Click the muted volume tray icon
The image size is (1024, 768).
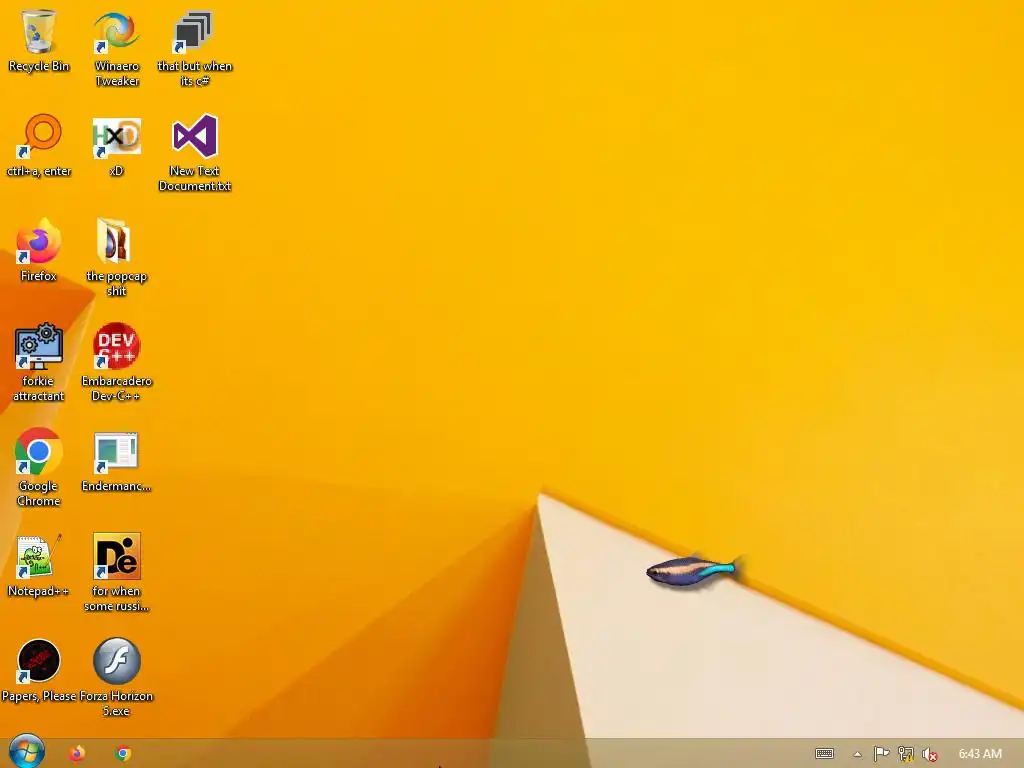point(929,754)
